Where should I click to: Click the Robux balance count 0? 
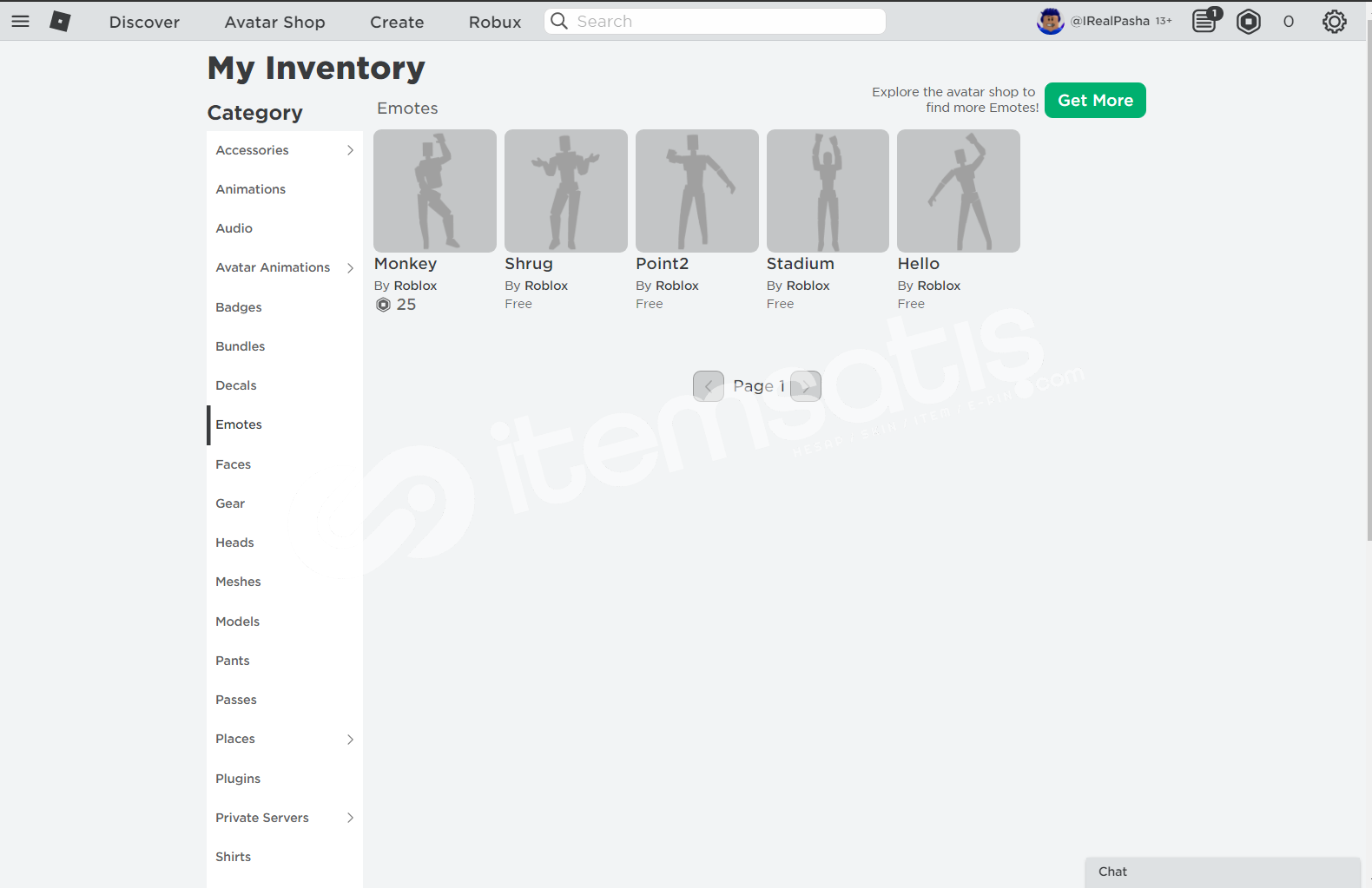(1289, 22)
